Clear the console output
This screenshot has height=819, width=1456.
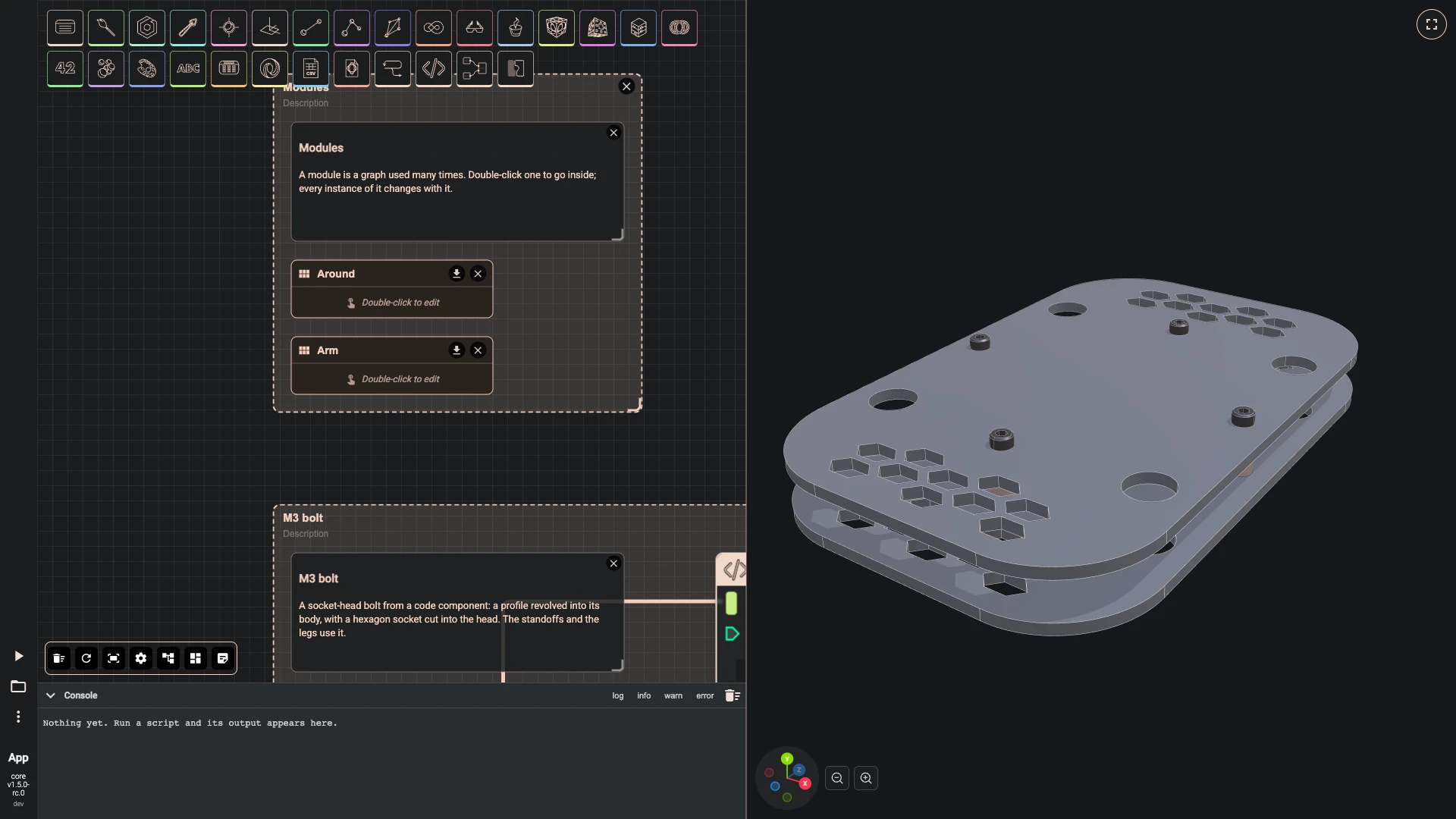click(732, 695)
